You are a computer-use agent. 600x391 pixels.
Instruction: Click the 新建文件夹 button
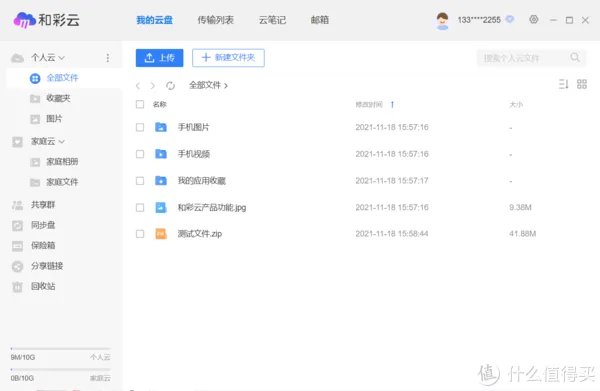pos(228,58)
